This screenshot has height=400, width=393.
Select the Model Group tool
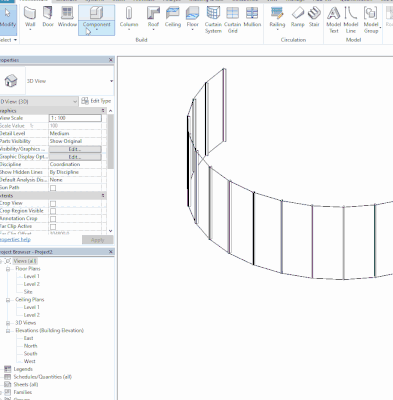click(371, 19)
